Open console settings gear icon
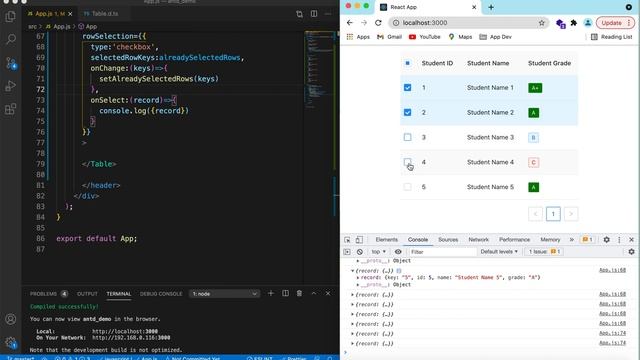 pyautogui.click(x=631, y=252)
